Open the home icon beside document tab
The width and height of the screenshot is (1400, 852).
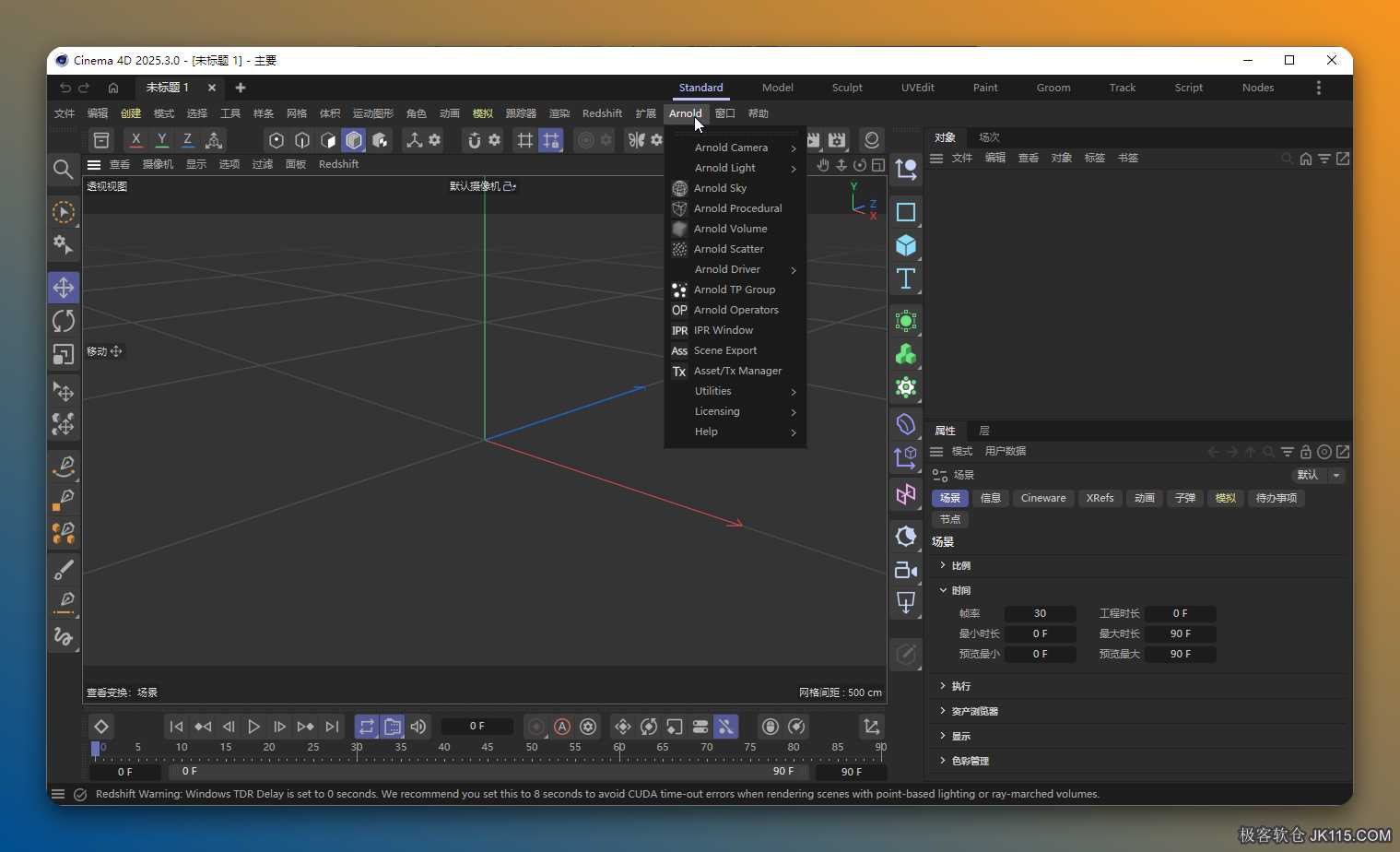point(113,88)
